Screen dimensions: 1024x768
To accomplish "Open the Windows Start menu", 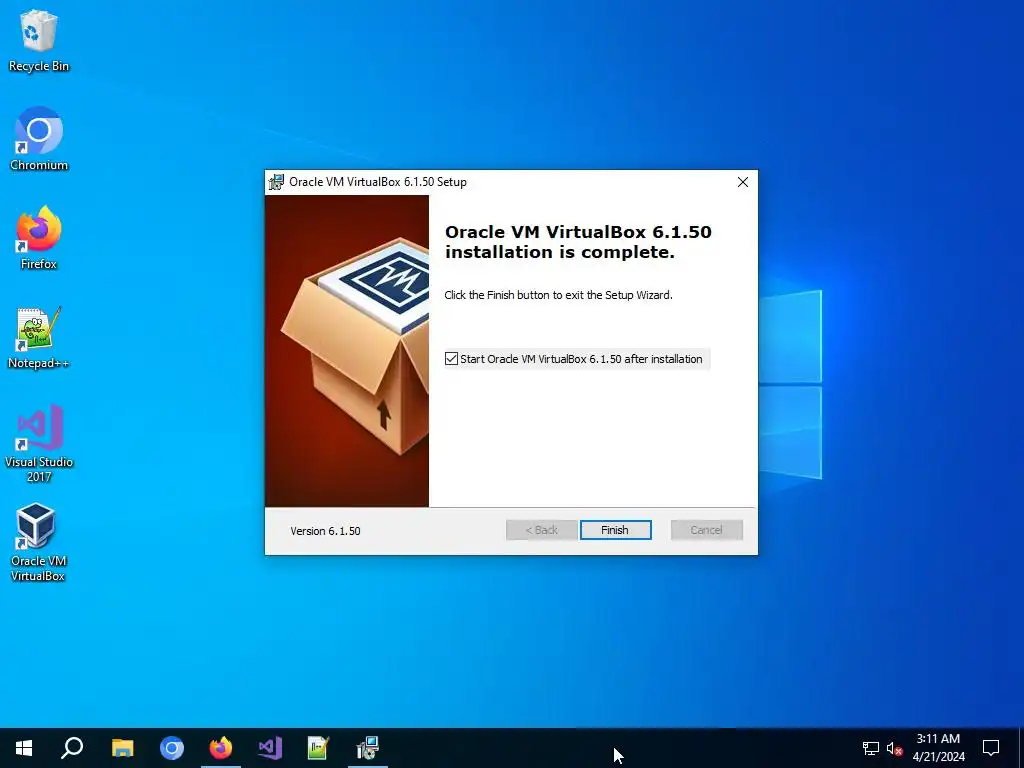I will click(24, 748).
